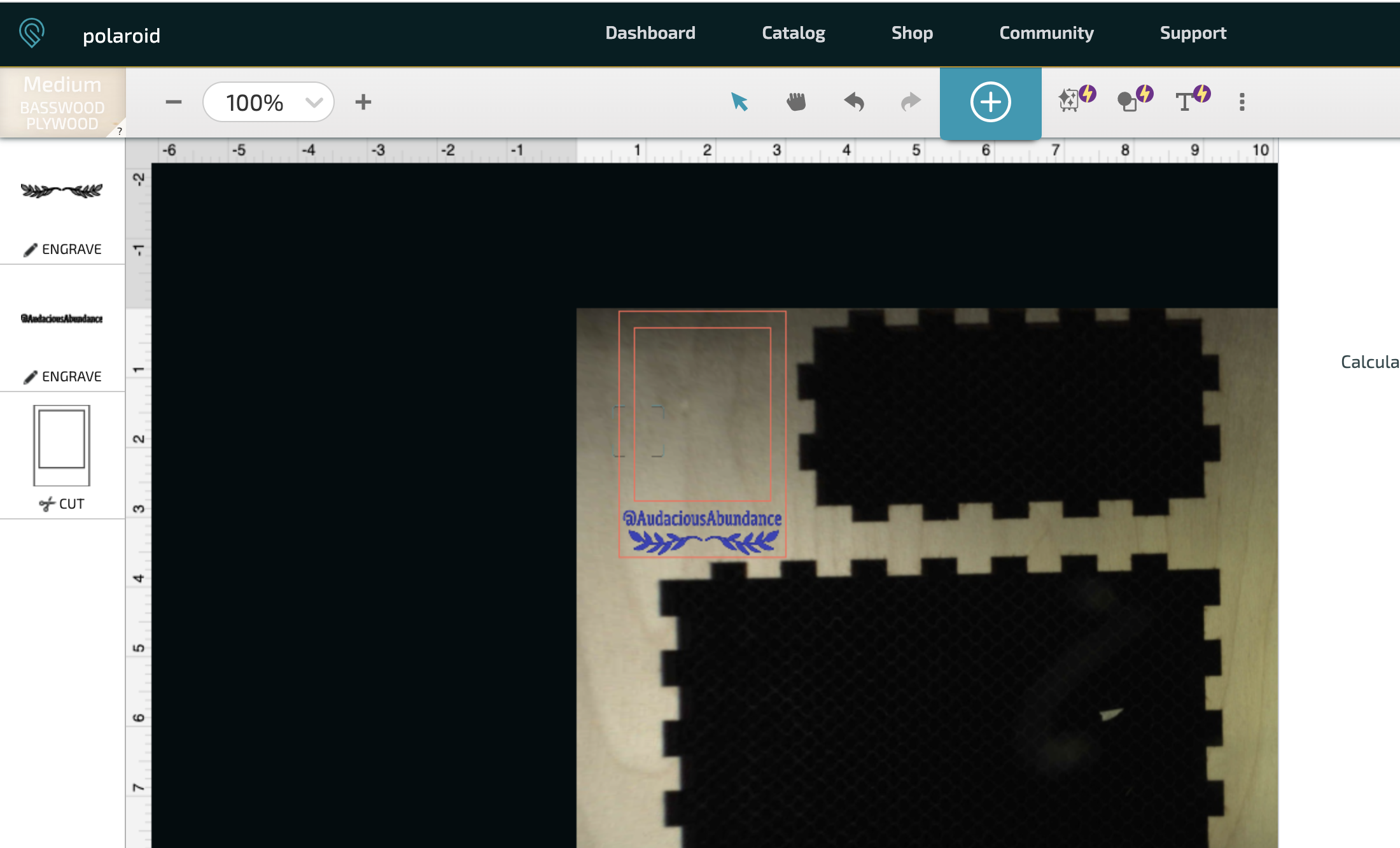Open the Magic Canvas artwork tool
Screen dimensions: 1400x848
click(x=1075, y=99)
